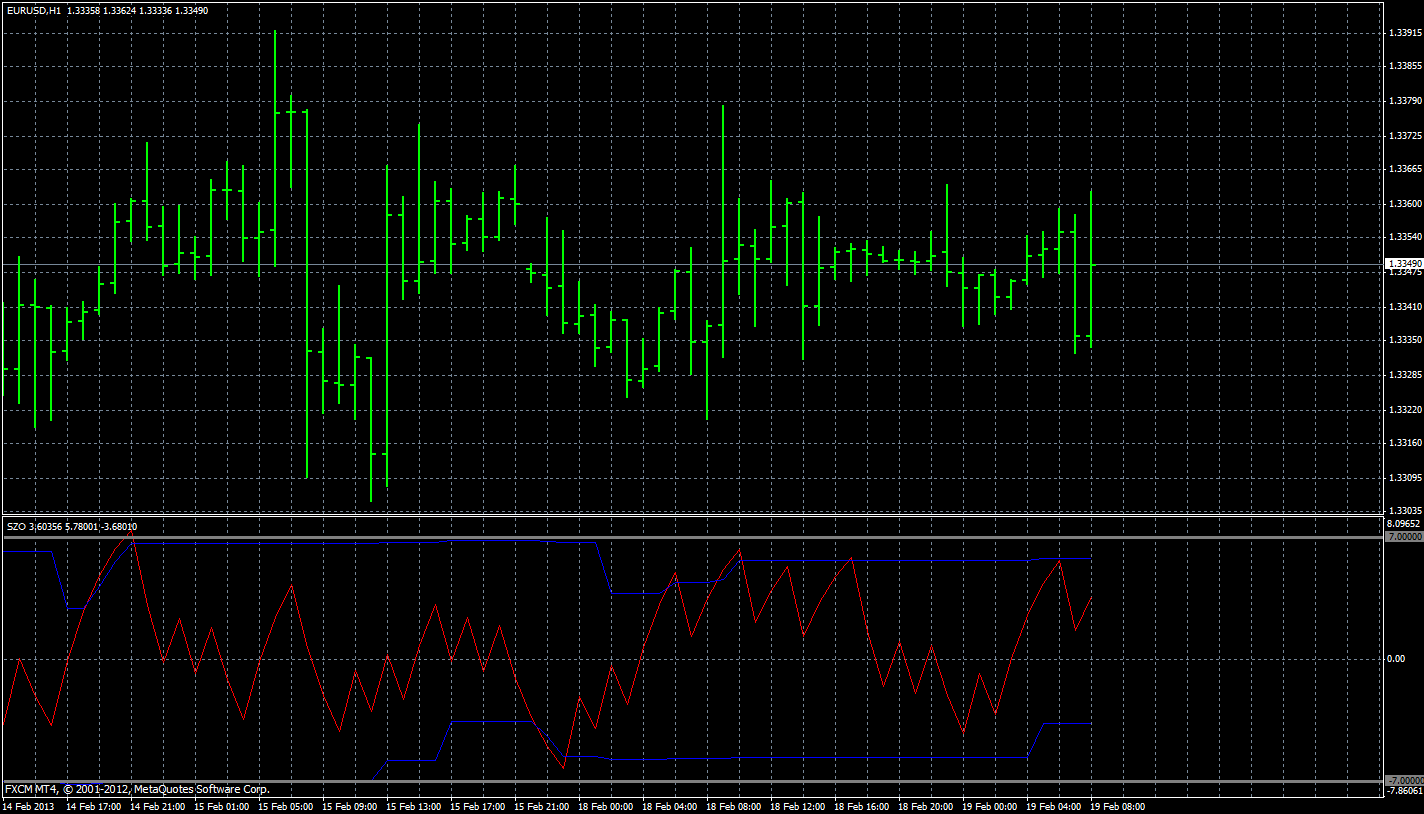1424x814 pixels.
Task: Click the 1.33350 price axis label
Action: click(x=1405, y=340)
